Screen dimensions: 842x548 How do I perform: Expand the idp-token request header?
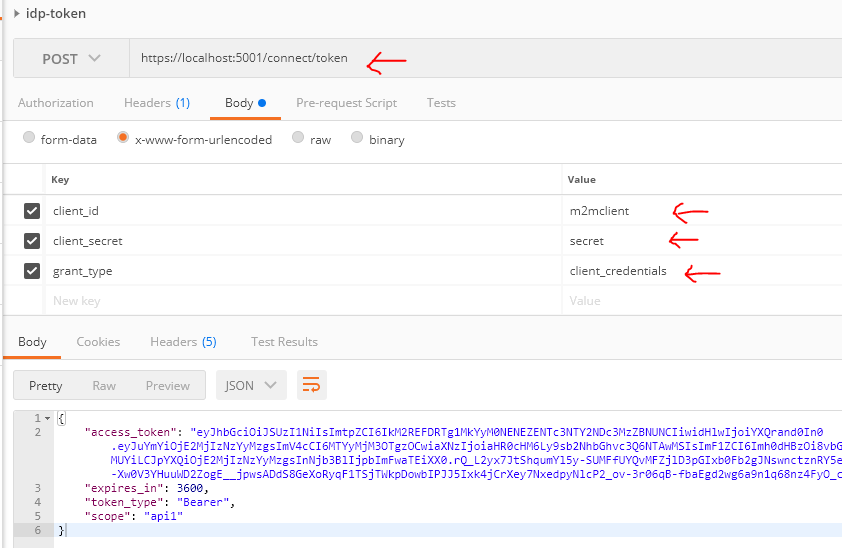[17, 14]
